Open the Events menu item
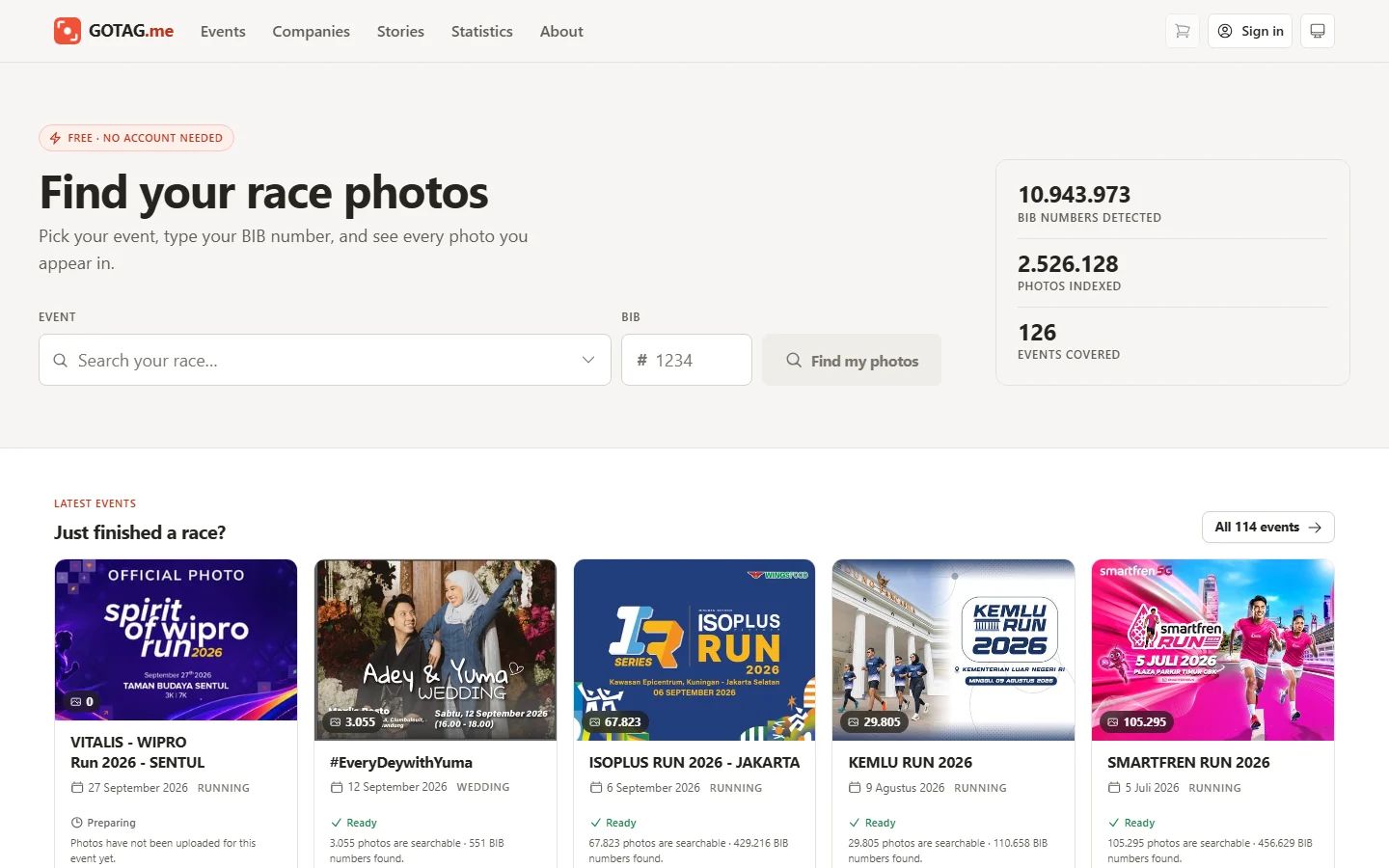The height and width of the screenshot is (868, 1389). click(223, 31)
